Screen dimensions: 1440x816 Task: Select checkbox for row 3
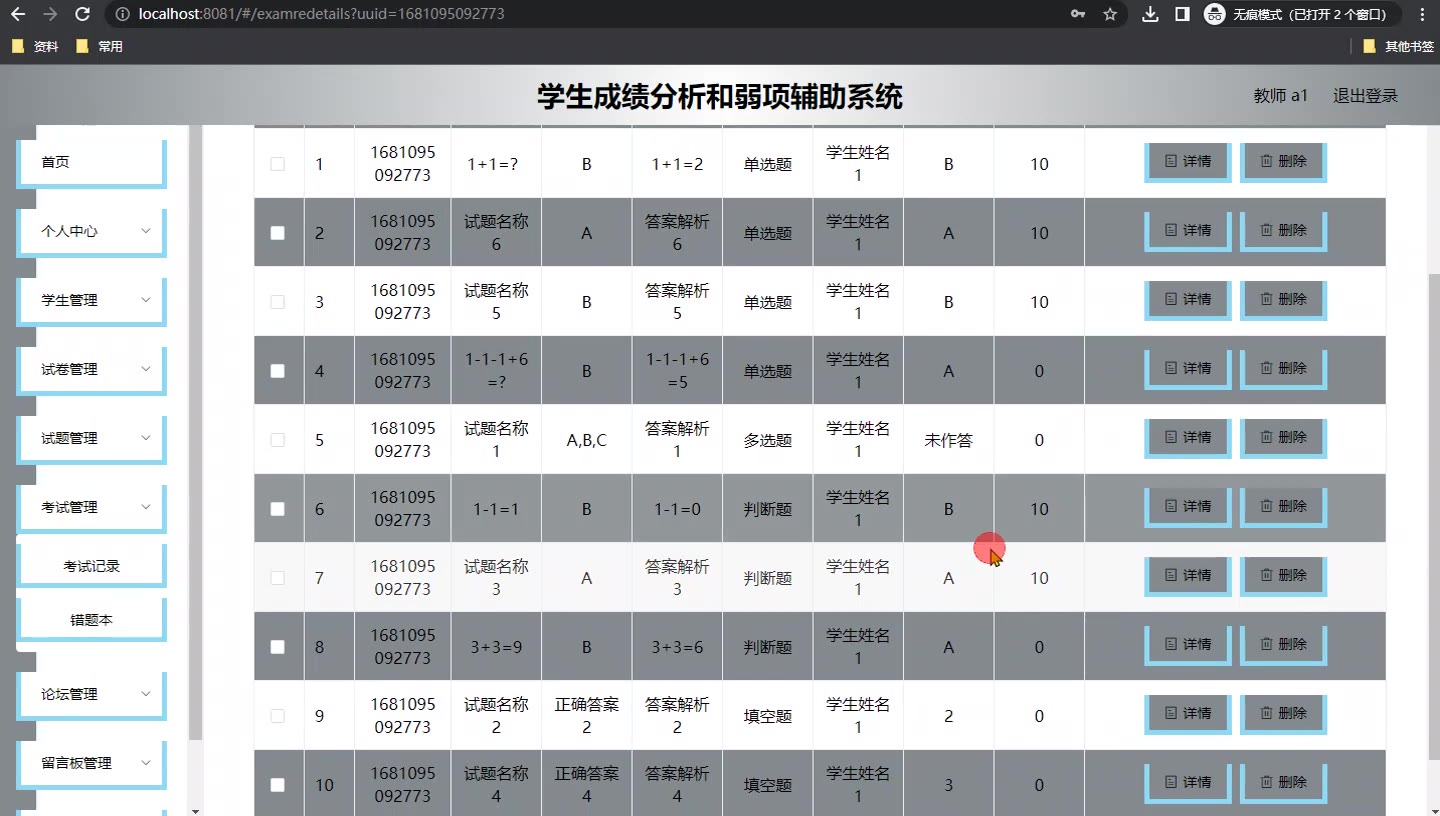point(278,302)
